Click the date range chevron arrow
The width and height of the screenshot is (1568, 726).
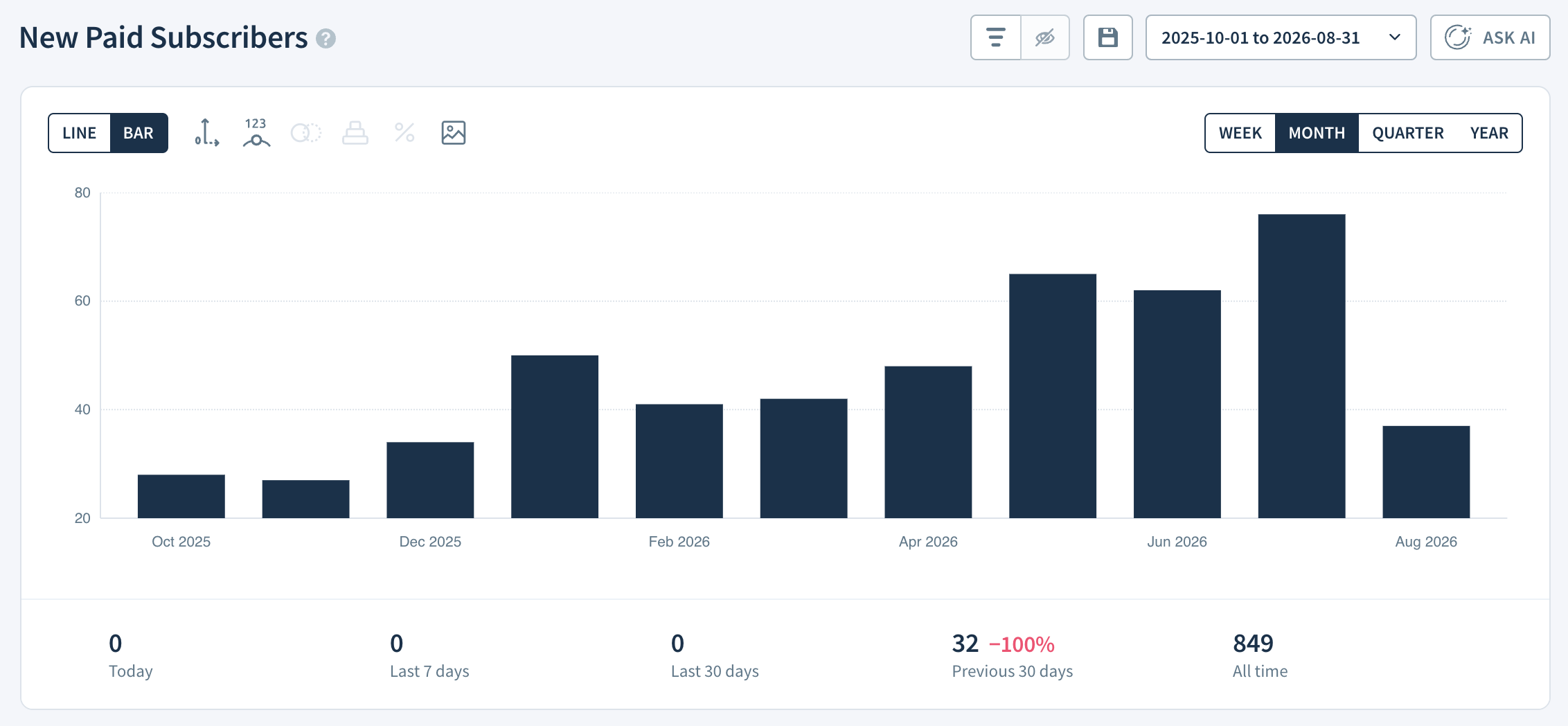pyautogui.click(x=1395, y=37)
